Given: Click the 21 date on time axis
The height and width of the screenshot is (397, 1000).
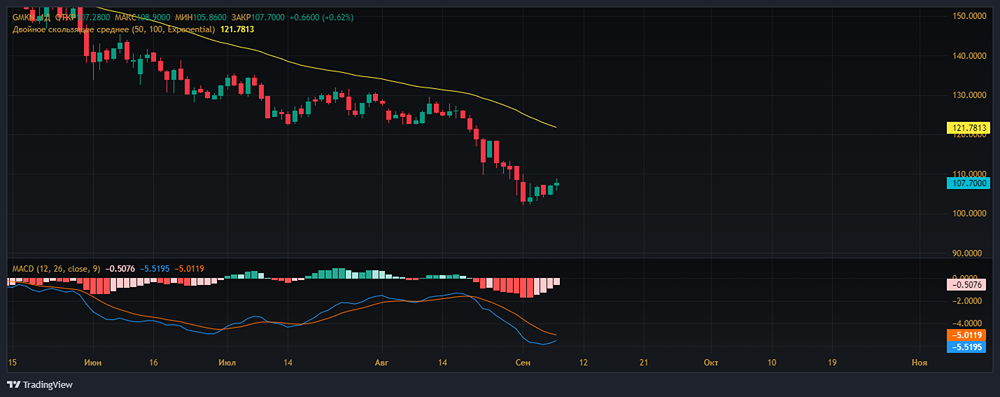Looking at the screenshot, I should 643,362.
